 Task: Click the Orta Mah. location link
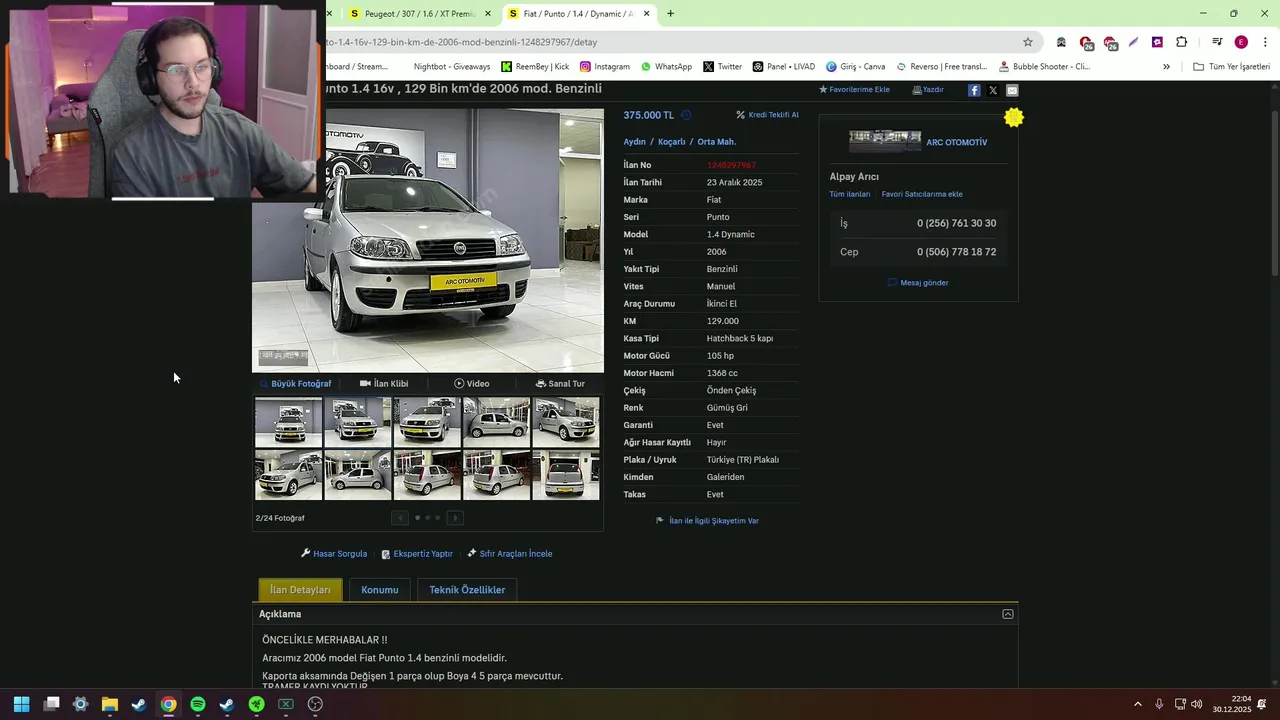coord(717,142)
